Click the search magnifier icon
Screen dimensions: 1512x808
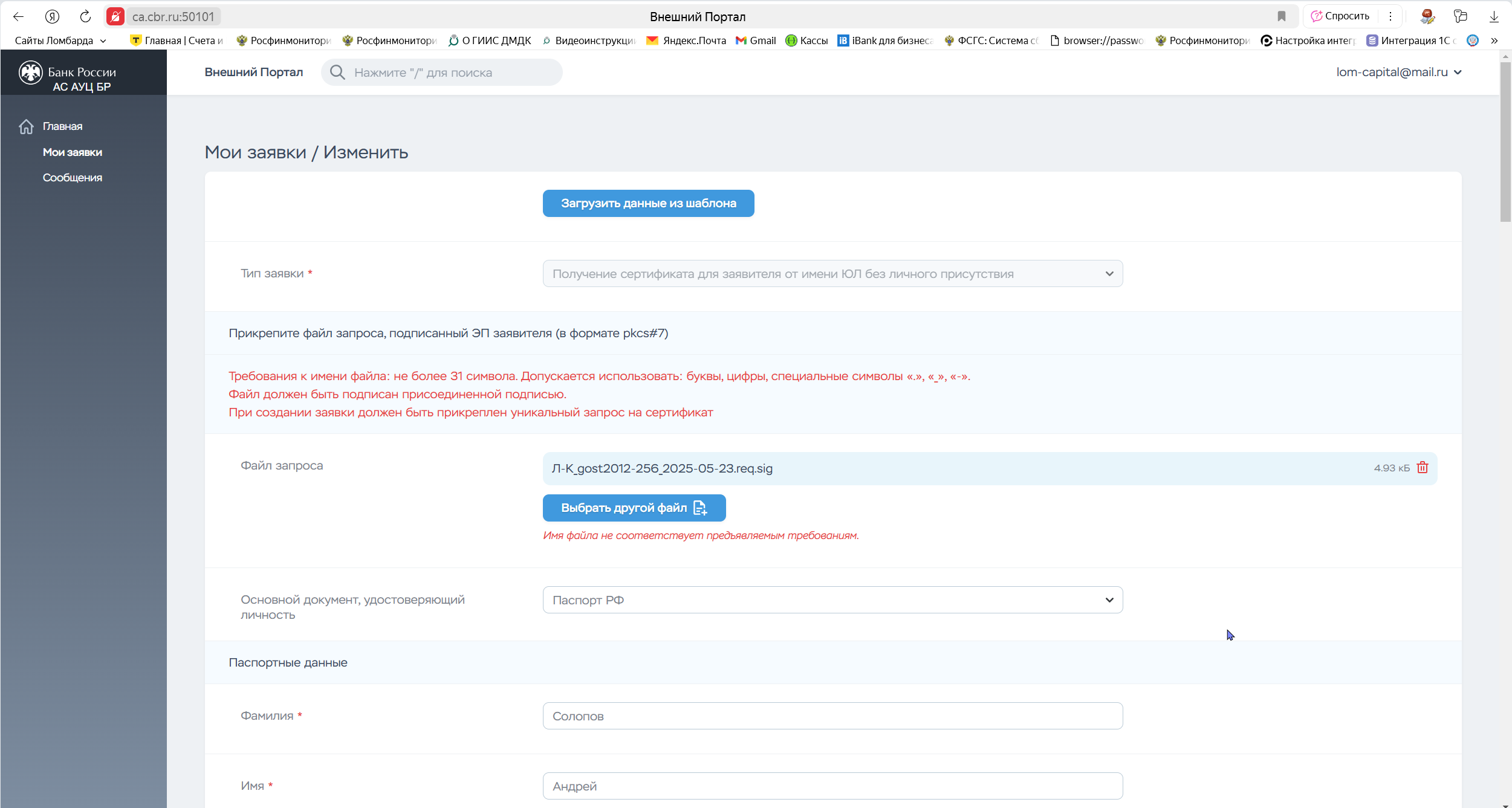tap(337, 73)
